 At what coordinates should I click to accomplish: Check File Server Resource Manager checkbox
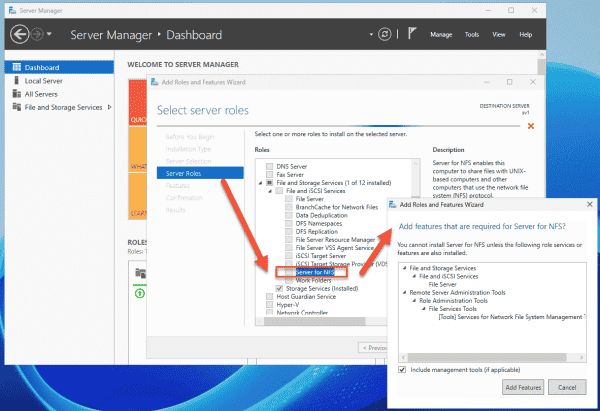coord(289,240)
